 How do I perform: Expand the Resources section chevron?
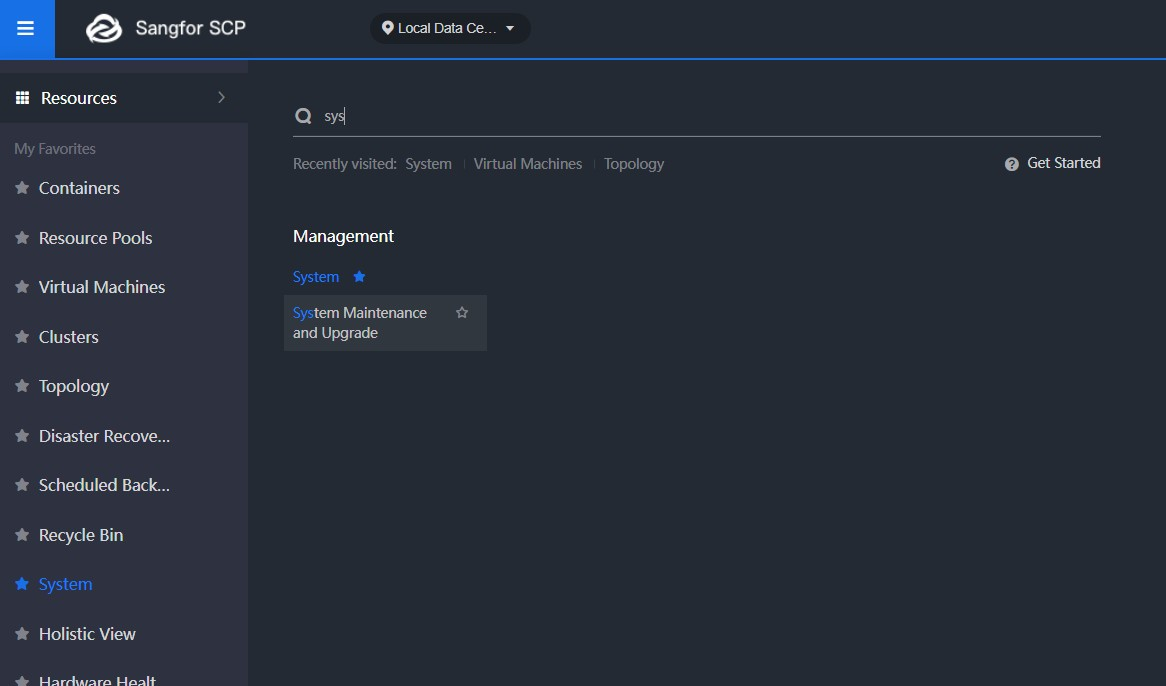click(x=222, y=97)
